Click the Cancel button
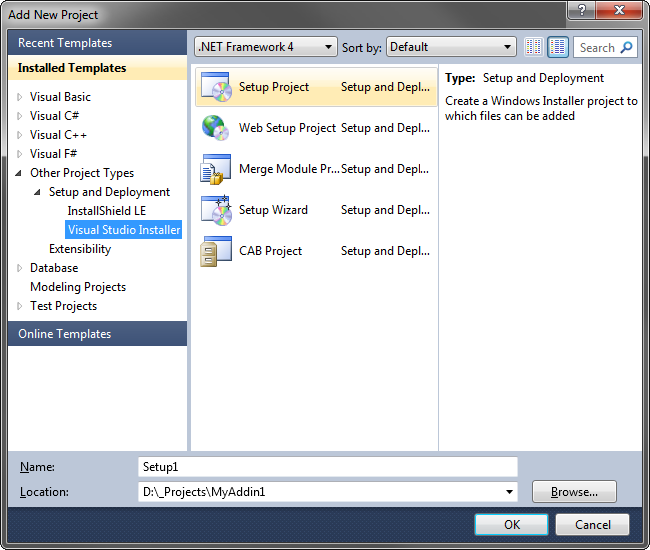Image resolution: width=650 pixels, height=550 pixels. (x=592, y=525)
